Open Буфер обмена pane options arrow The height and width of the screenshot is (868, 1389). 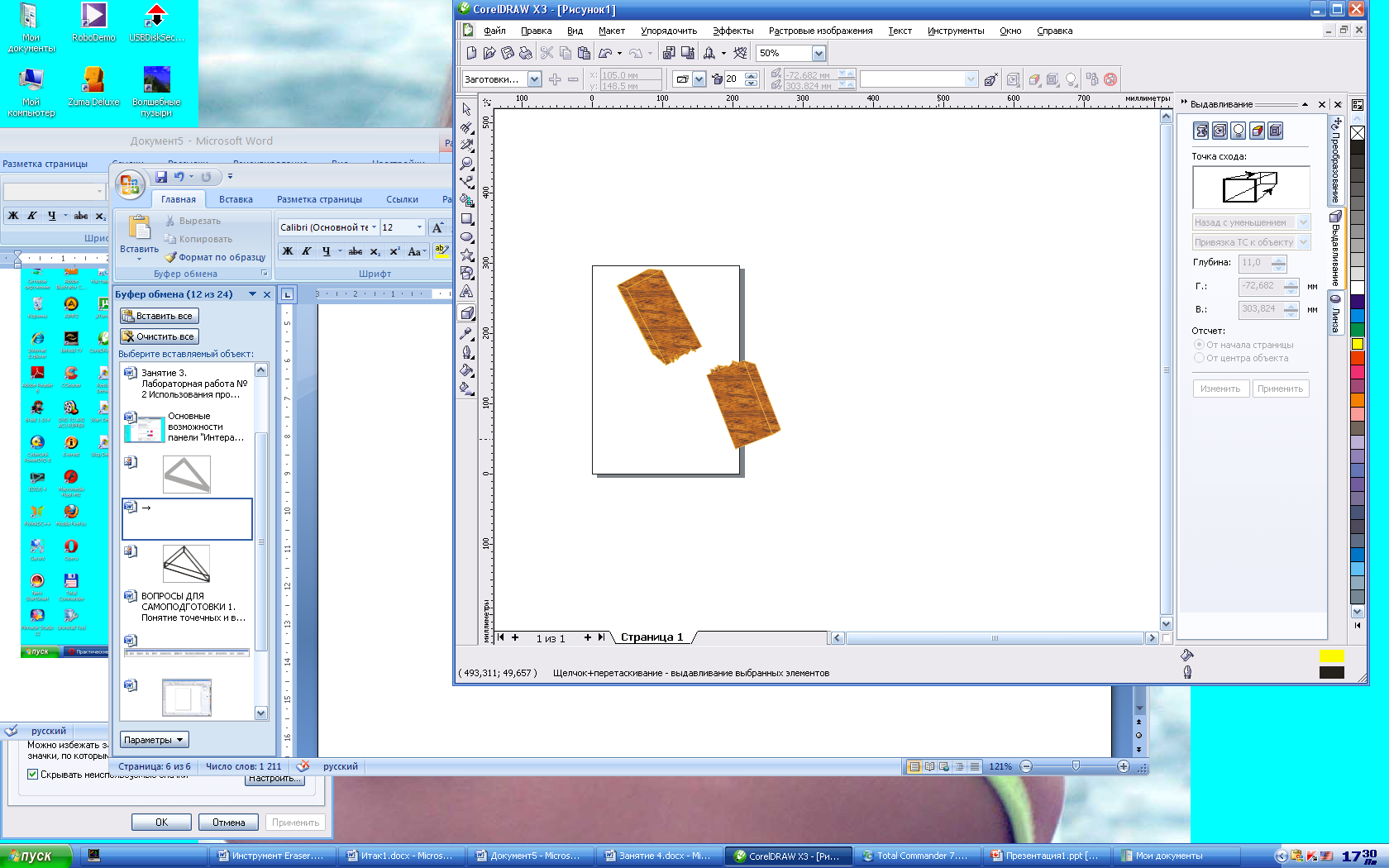point(253,294)
